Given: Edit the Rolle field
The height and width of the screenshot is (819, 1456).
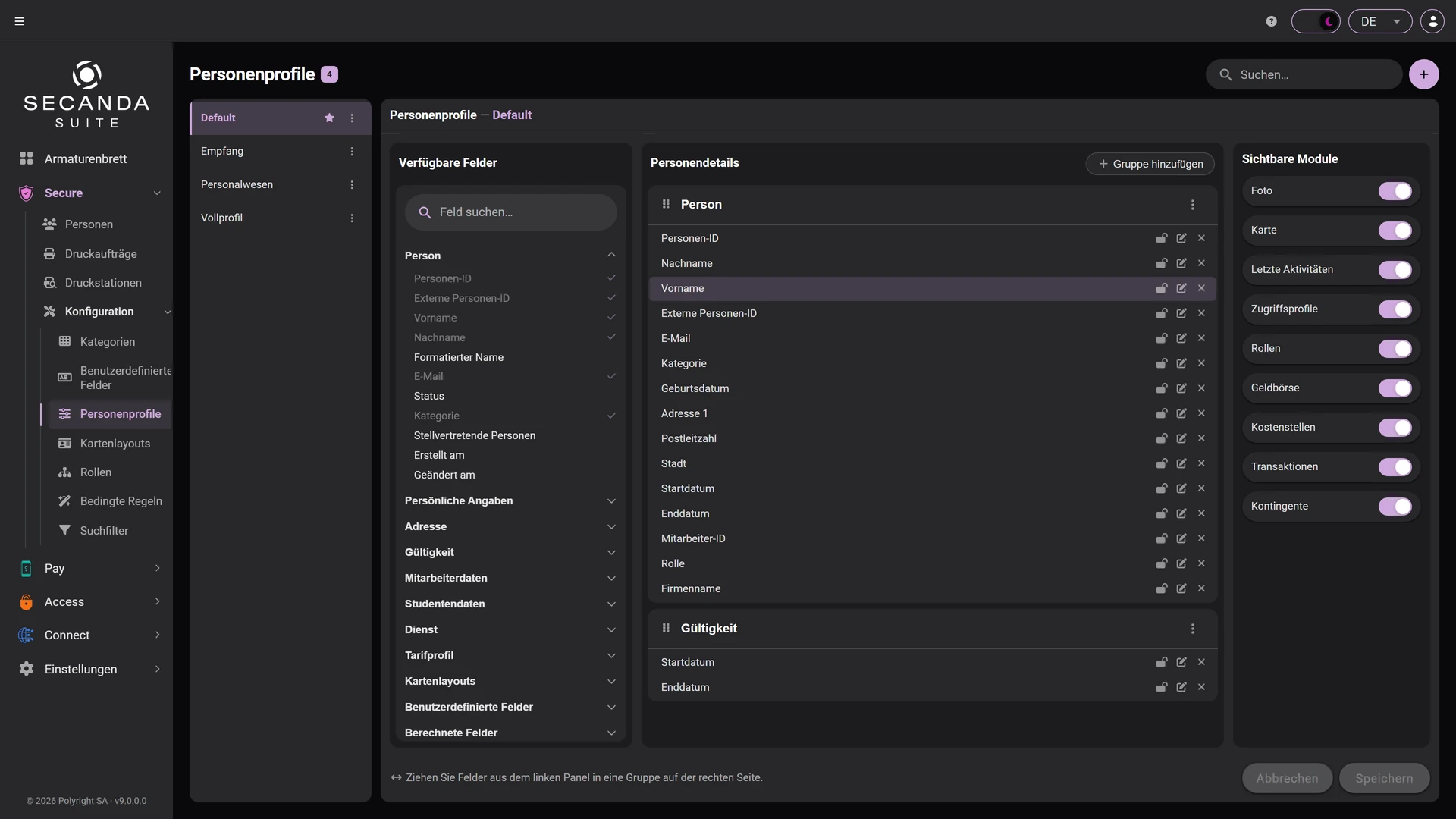Looking at the screenshot, I should [1181, 563].
